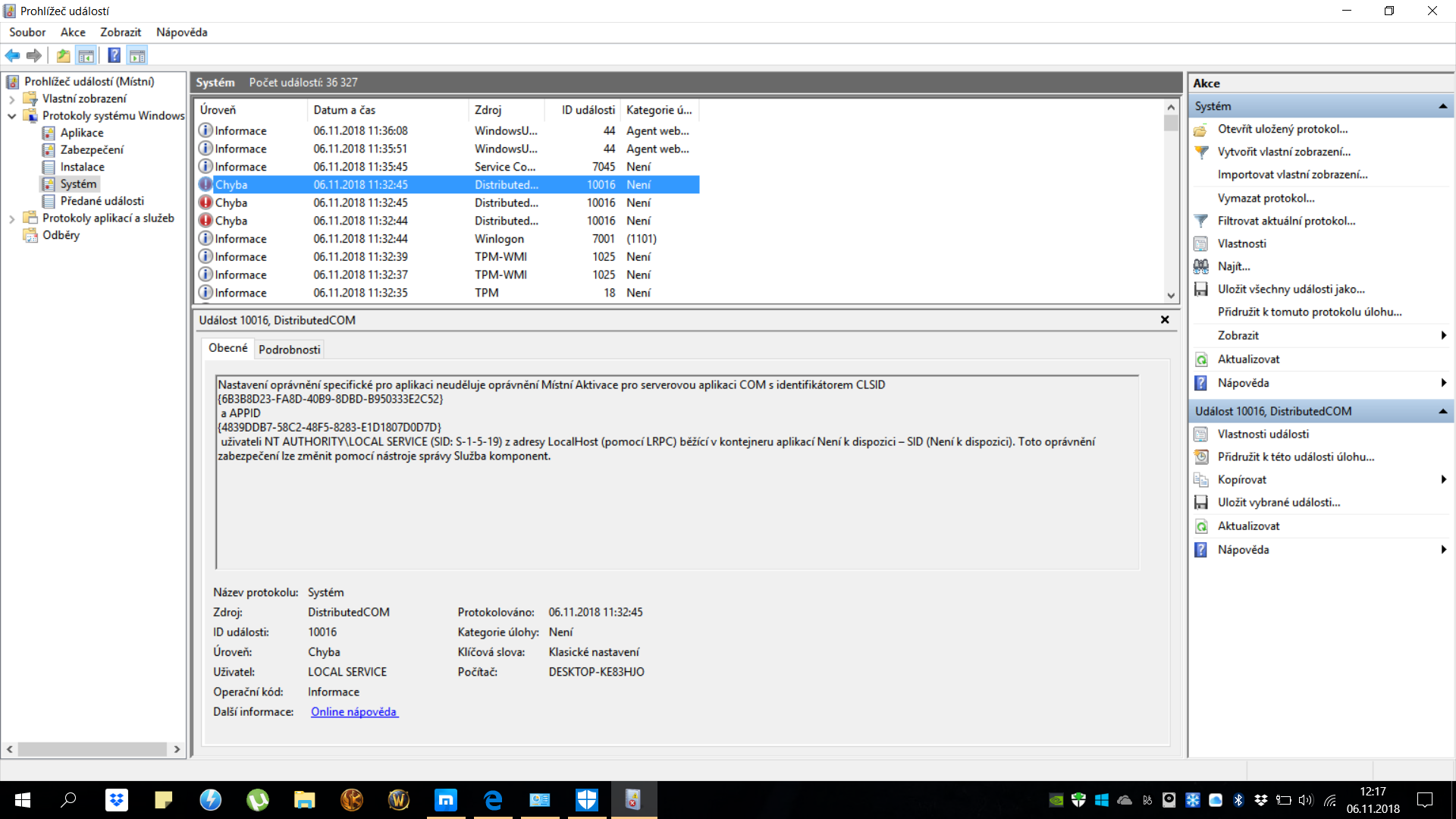Viewport: 1456px width, 819px height.
Task: Click the Event Properties icon in Actions
Action: 1201,434
